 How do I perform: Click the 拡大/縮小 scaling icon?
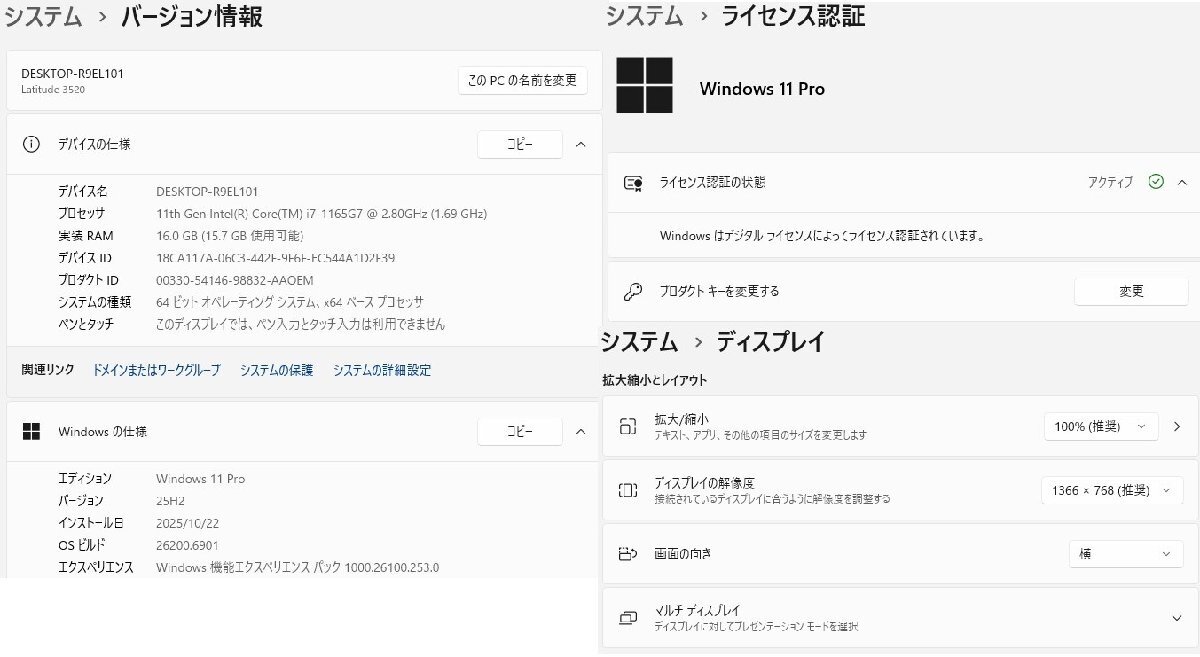(630, 426)
